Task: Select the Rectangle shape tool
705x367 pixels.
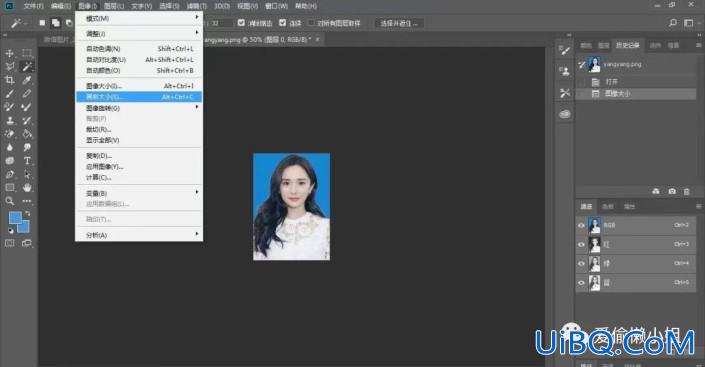Action: point(9,188)
